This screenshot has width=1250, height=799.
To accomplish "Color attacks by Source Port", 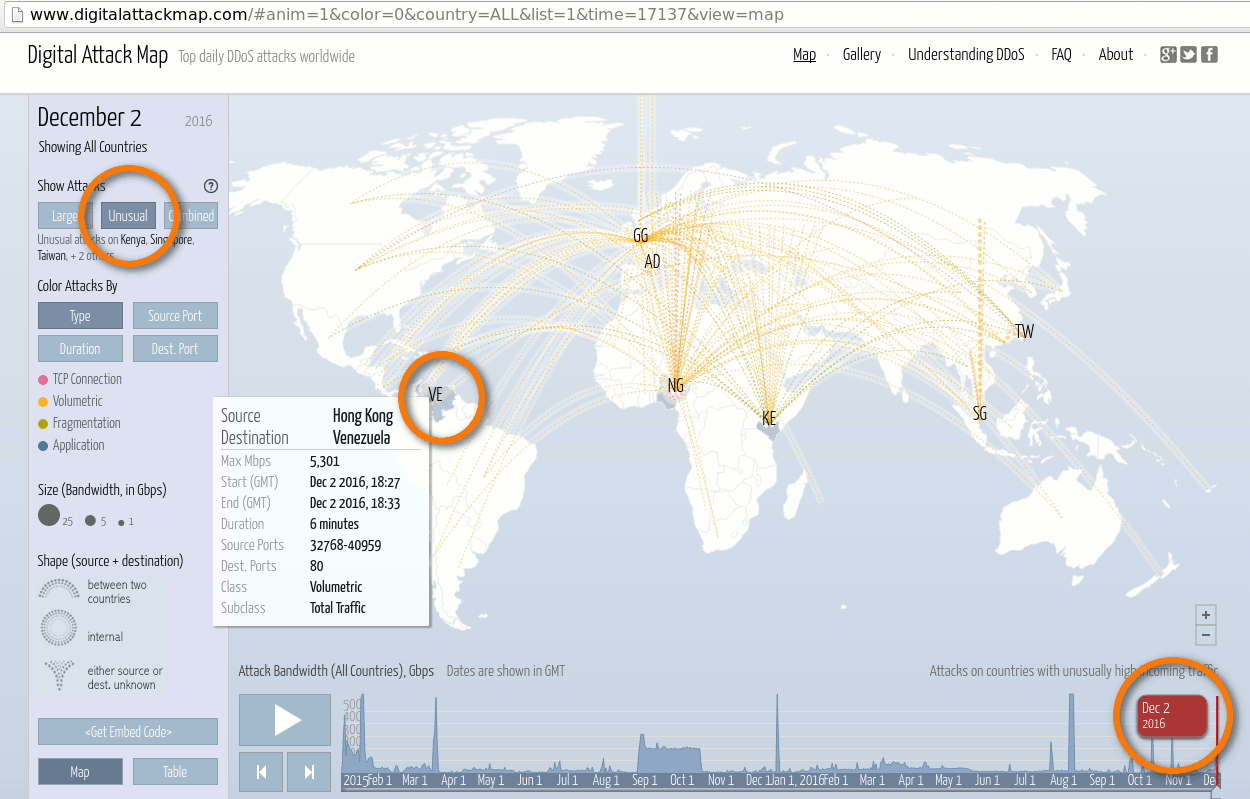I will [x=175, y=316].
